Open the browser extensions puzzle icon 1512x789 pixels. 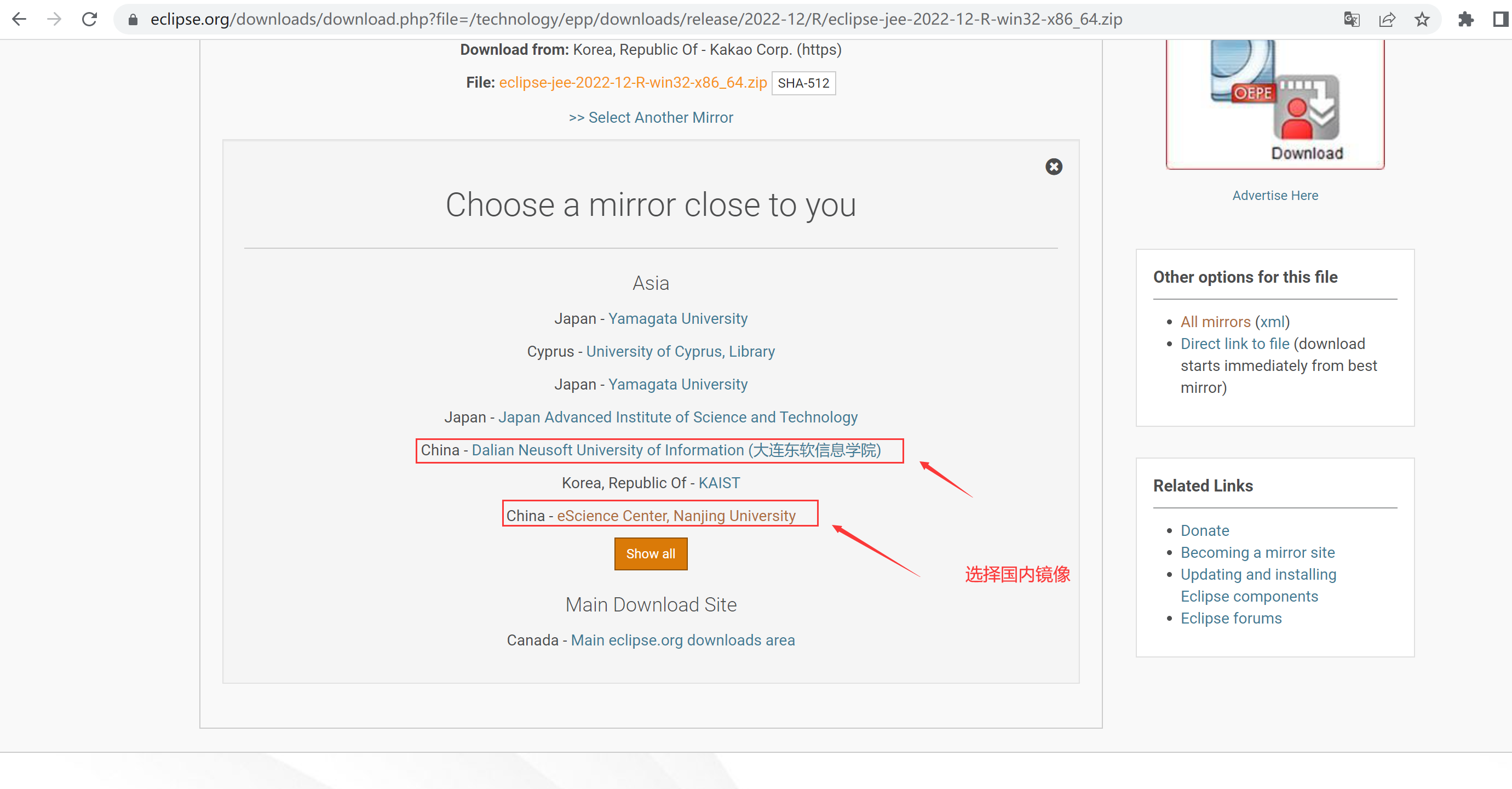[1465, 19]
